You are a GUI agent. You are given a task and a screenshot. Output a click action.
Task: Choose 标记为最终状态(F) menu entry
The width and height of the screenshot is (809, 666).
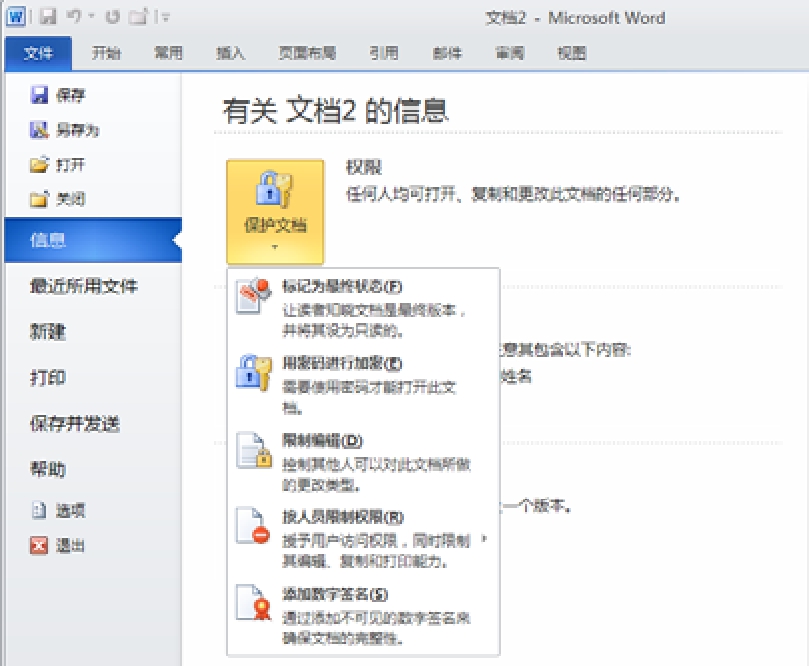363,307
